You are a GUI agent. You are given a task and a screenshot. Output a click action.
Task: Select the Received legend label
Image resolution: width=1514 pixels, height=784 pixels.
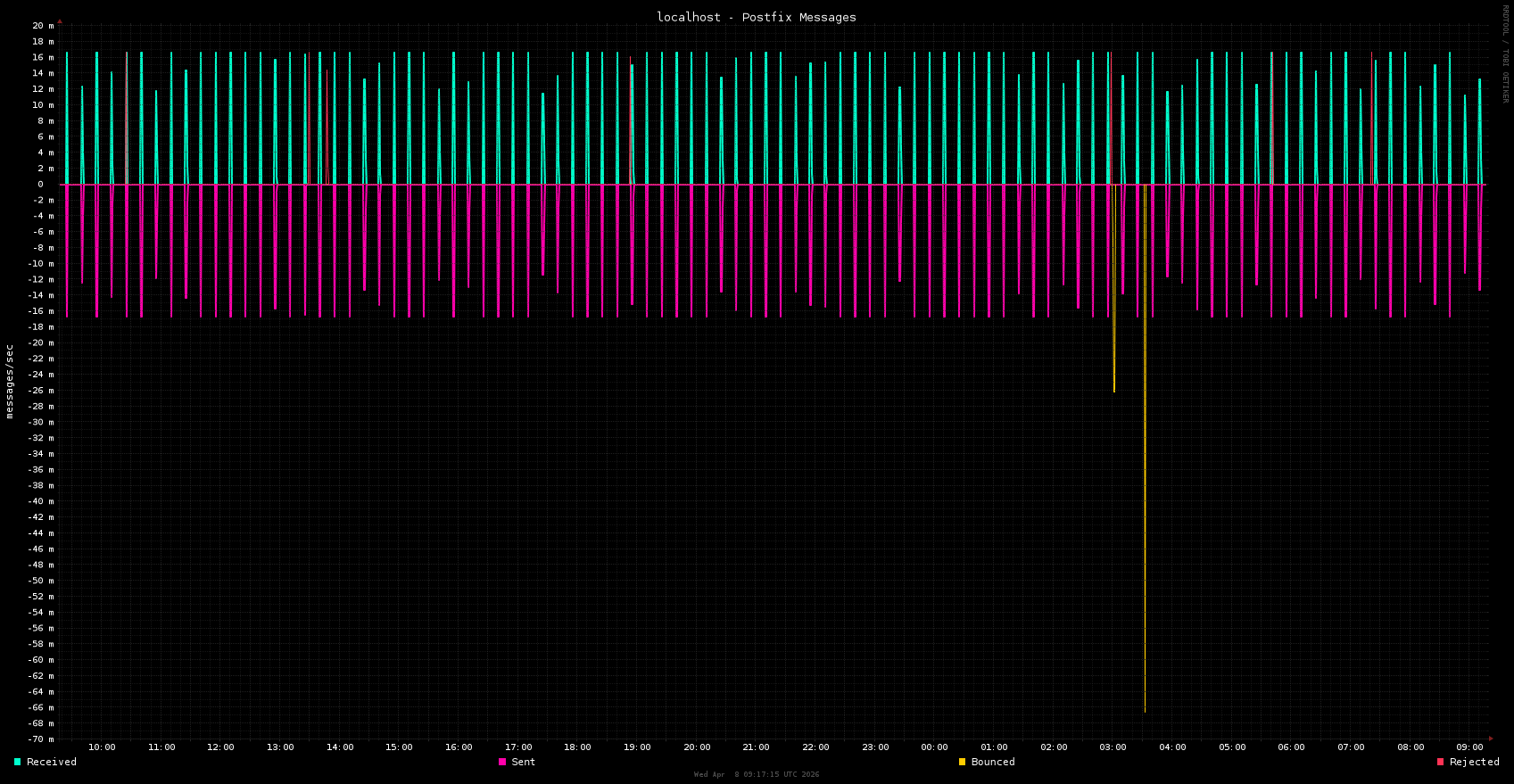(52, 762)
